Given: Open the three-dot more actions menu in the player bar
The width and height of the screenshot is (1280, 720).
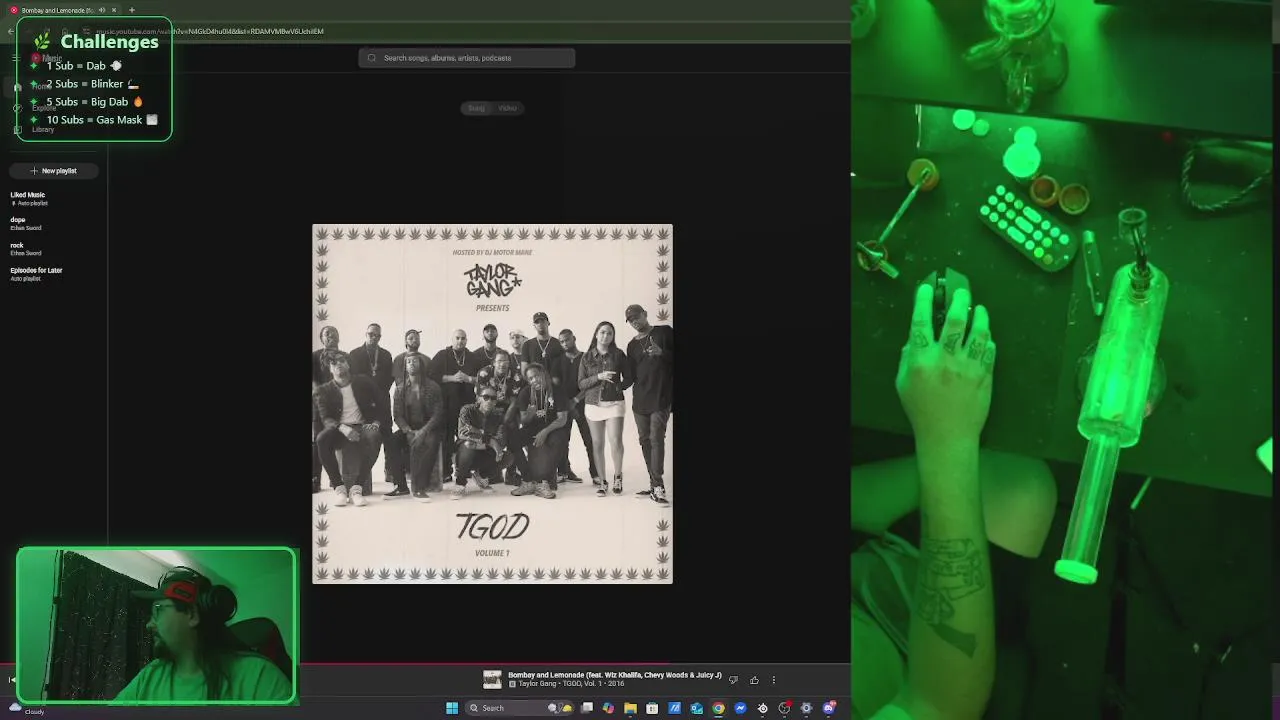Looking at the screenshot, I should click(773, 680).
